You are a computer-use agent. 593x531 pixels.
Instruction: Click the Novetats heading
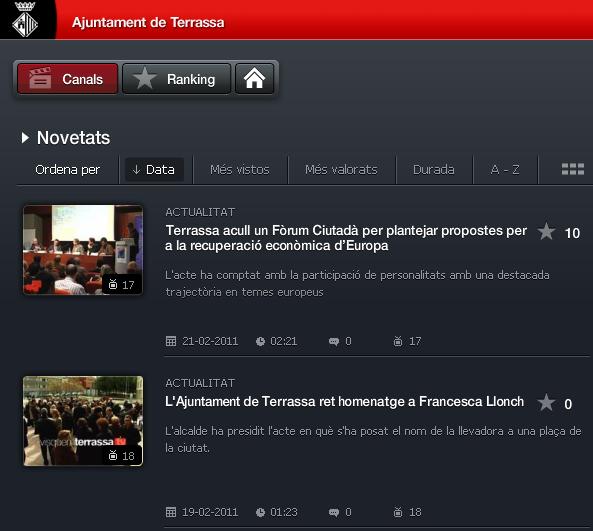[x=73, y=138]
